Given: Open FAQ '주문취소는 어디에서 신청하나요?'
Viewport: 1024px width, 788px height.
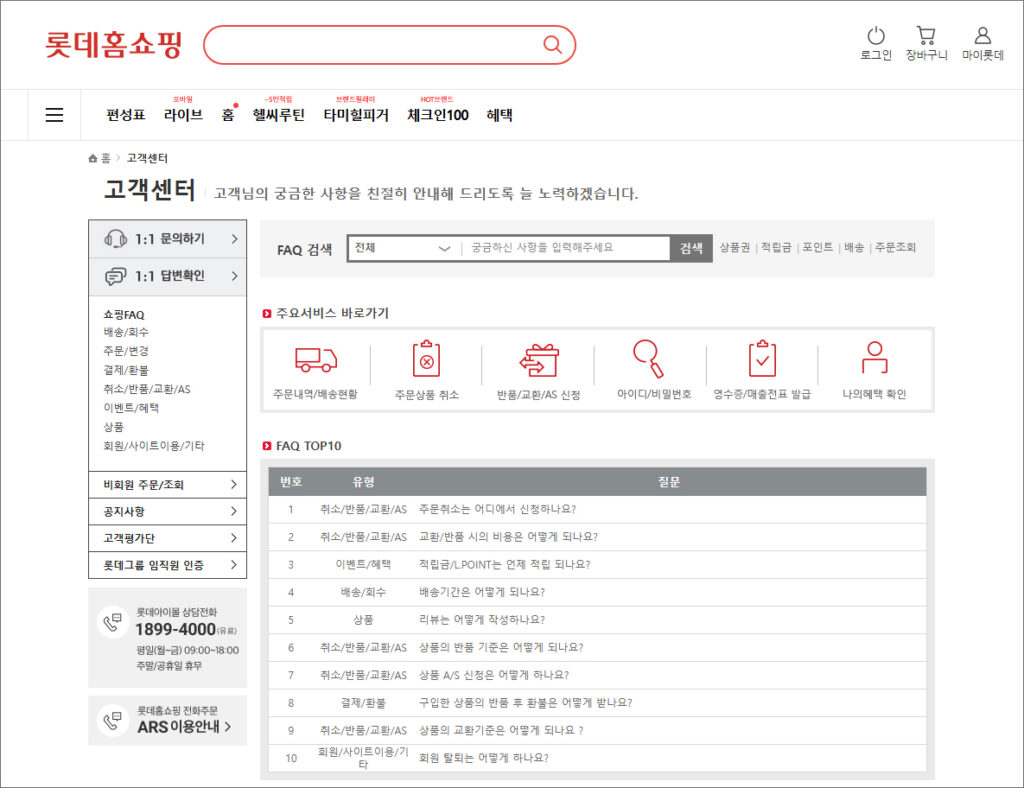Looking at the screenshot, I should pos(498,509).
